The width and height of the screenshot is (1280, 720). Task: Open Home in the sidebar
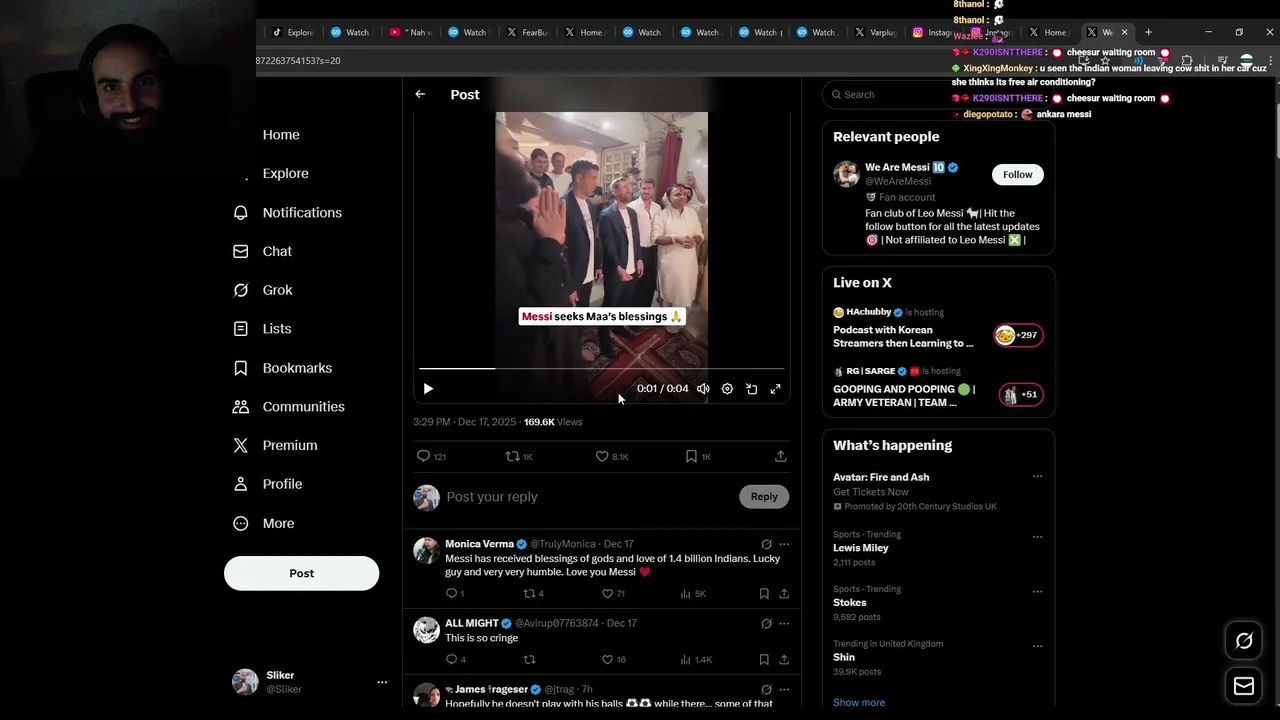point(281,135)
